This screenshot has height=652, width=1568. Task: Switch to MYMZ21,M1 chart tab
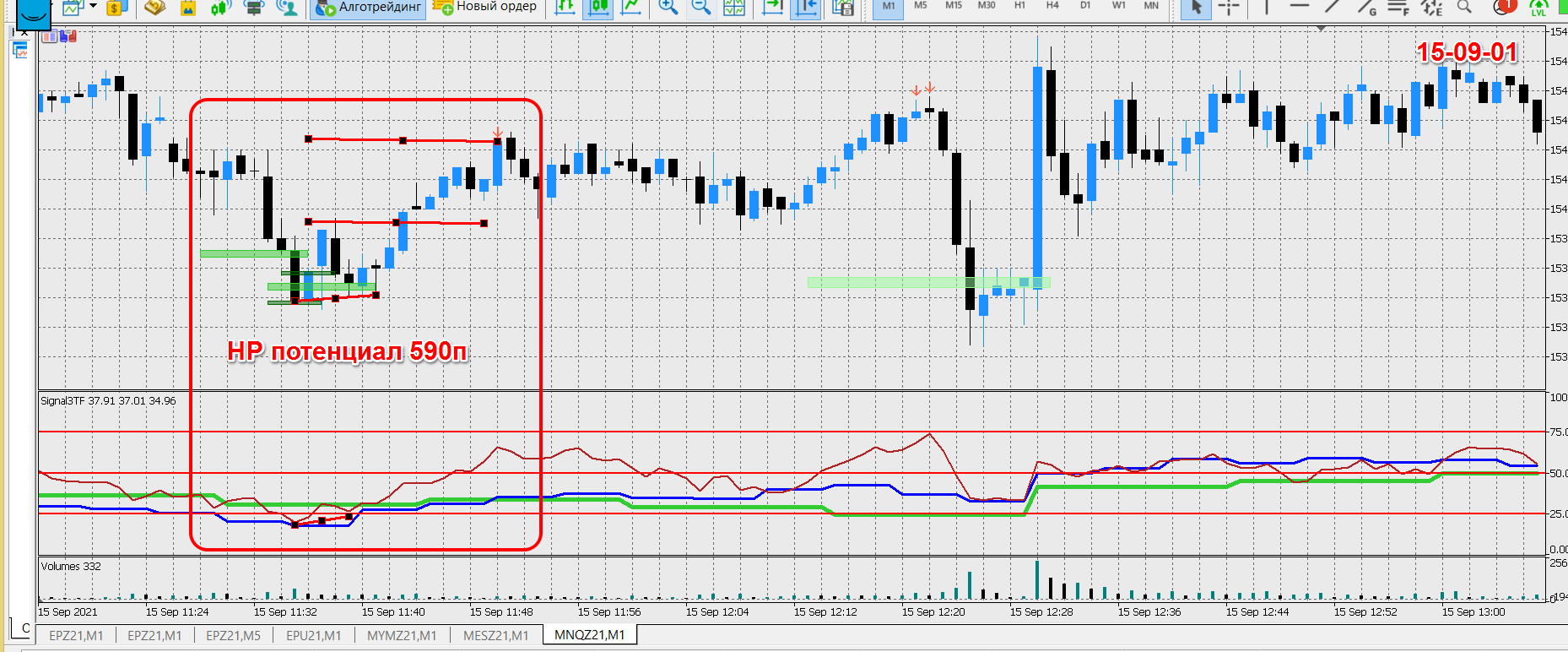pyautogui.click(x=402, y=635)
